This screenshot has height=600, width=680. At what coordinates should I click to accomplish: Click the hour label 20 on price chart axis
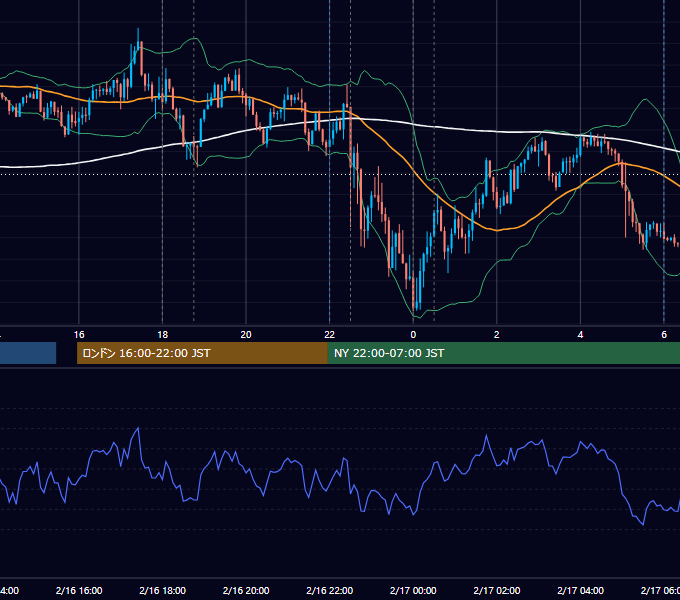(x=246, y=334)
